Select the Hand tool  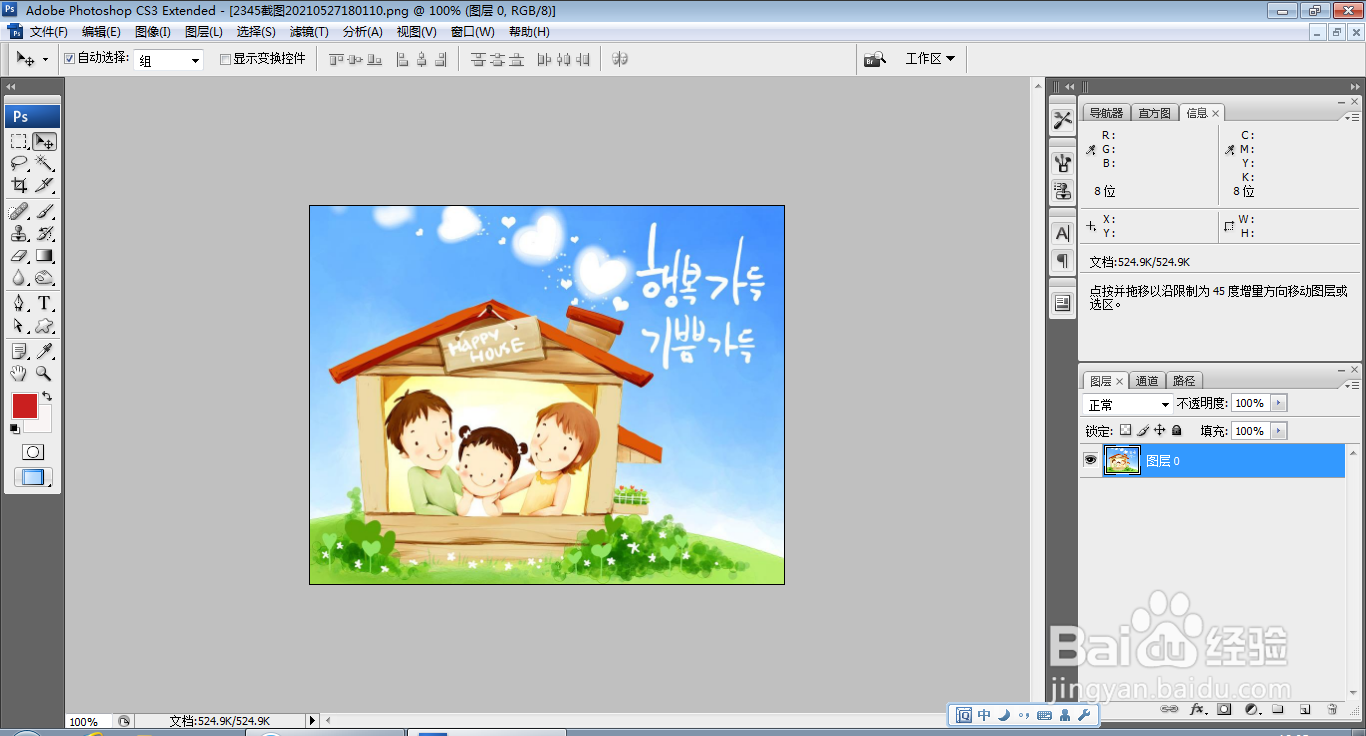[x=19, y=373]
